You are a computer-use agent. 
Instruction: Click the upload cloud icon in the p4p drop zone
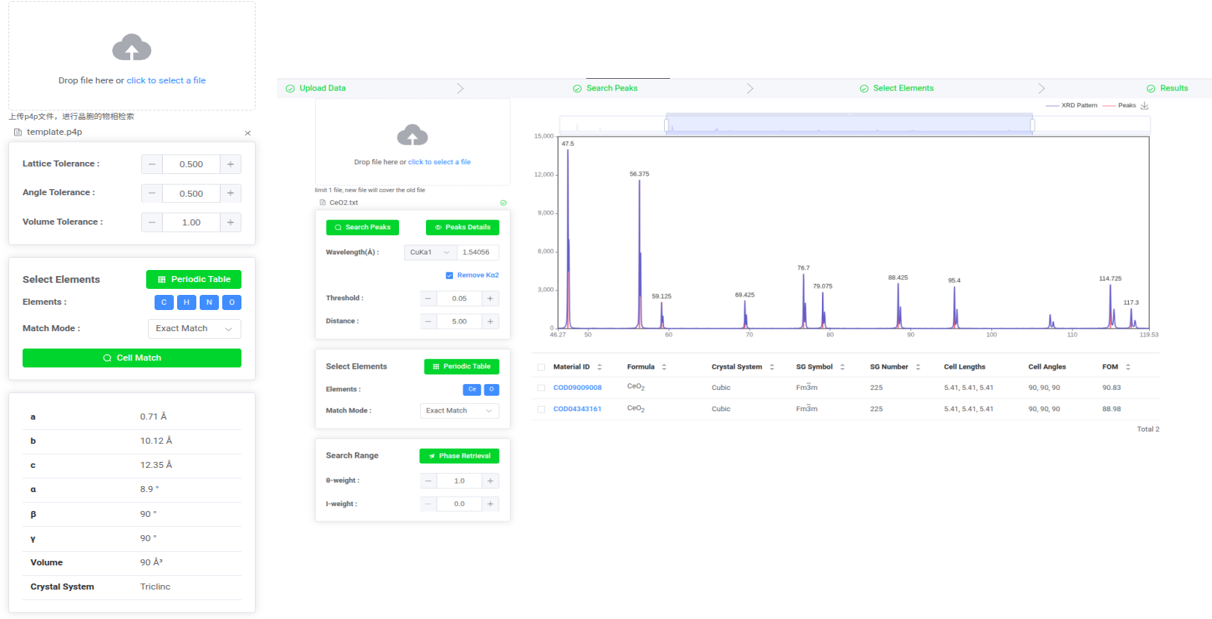[132, 47]
